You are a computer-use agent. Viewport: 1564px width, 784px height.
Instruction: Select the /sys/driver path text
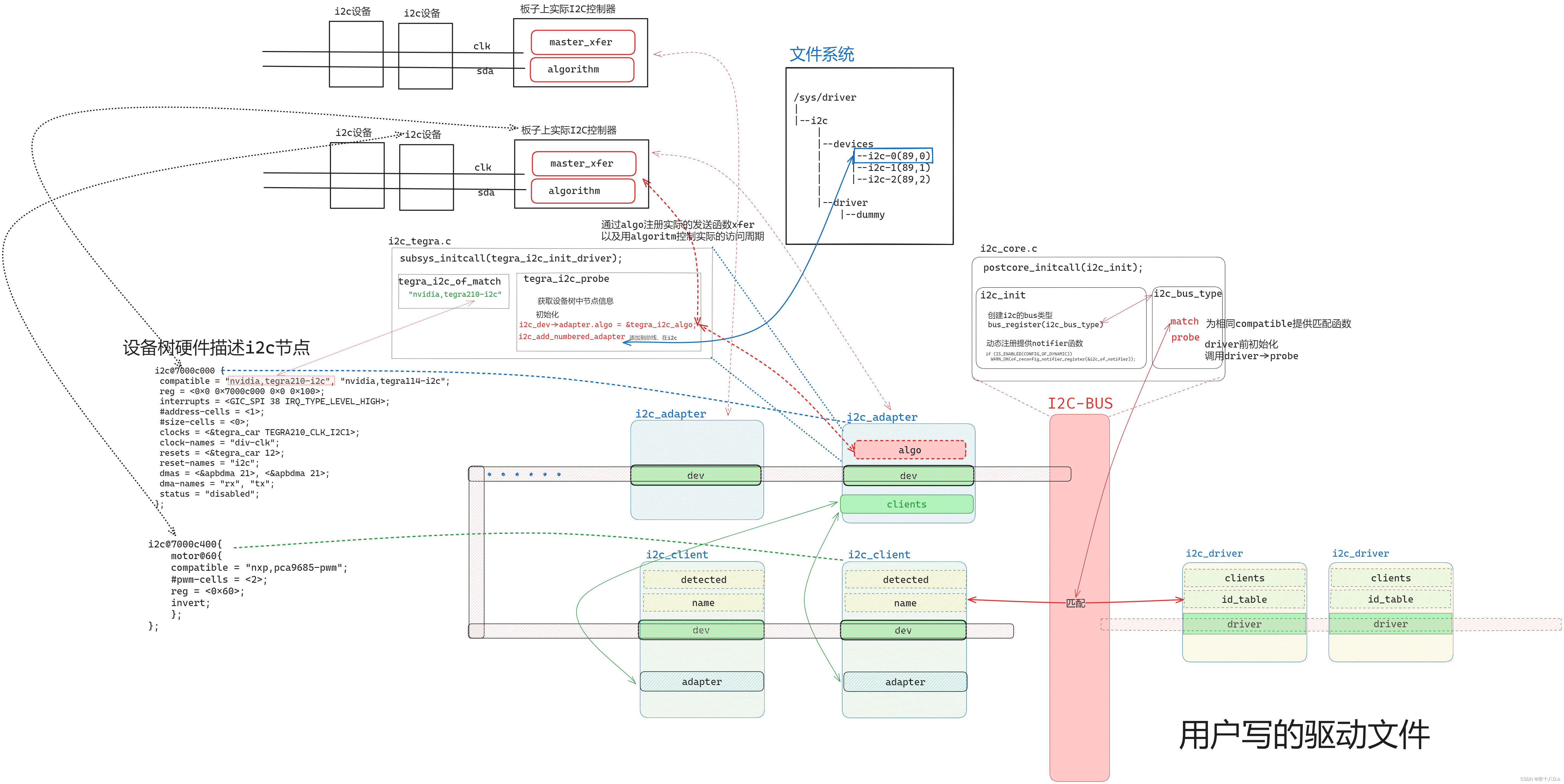pyautogui.click(x=825, y=98)
